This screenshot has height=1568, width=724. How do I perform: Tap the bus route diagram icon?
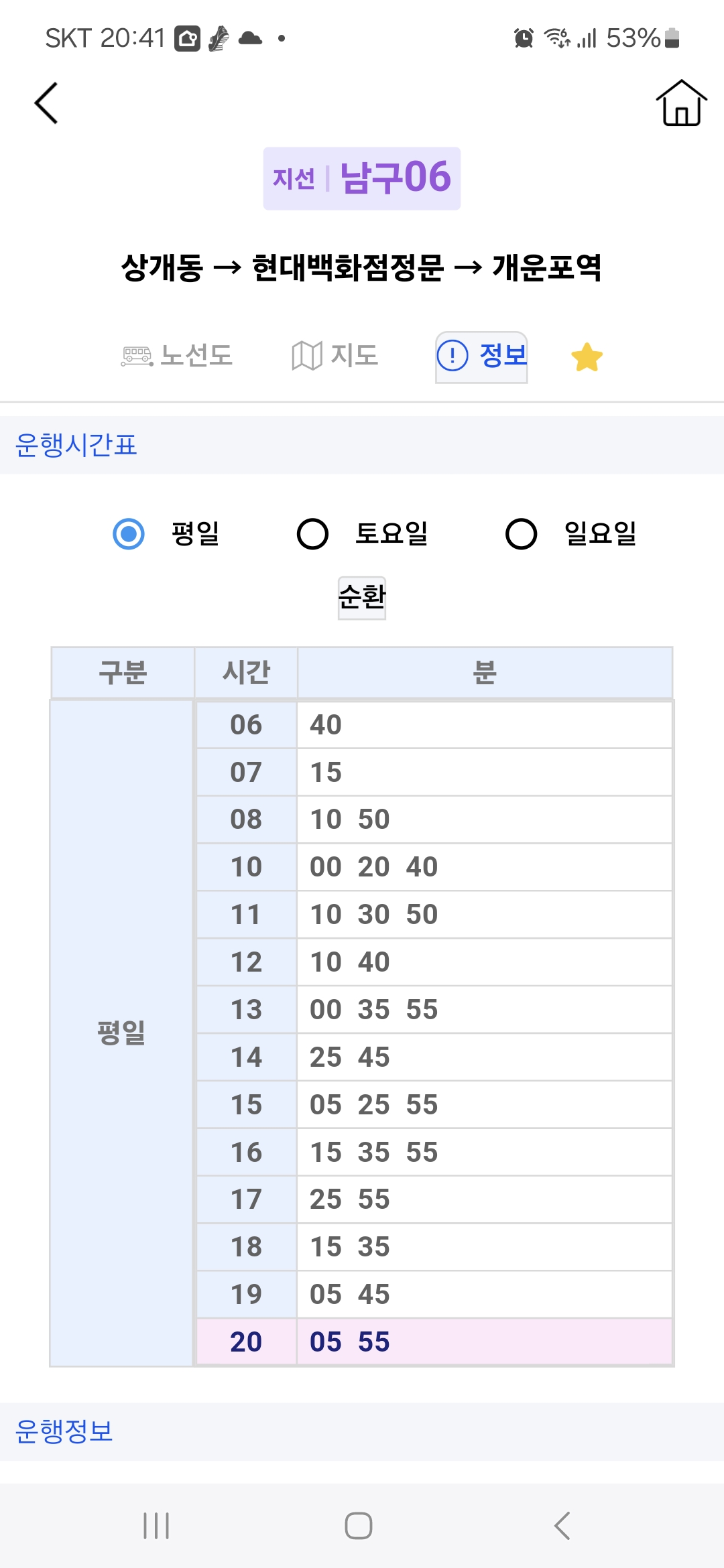tap(137, 356)
